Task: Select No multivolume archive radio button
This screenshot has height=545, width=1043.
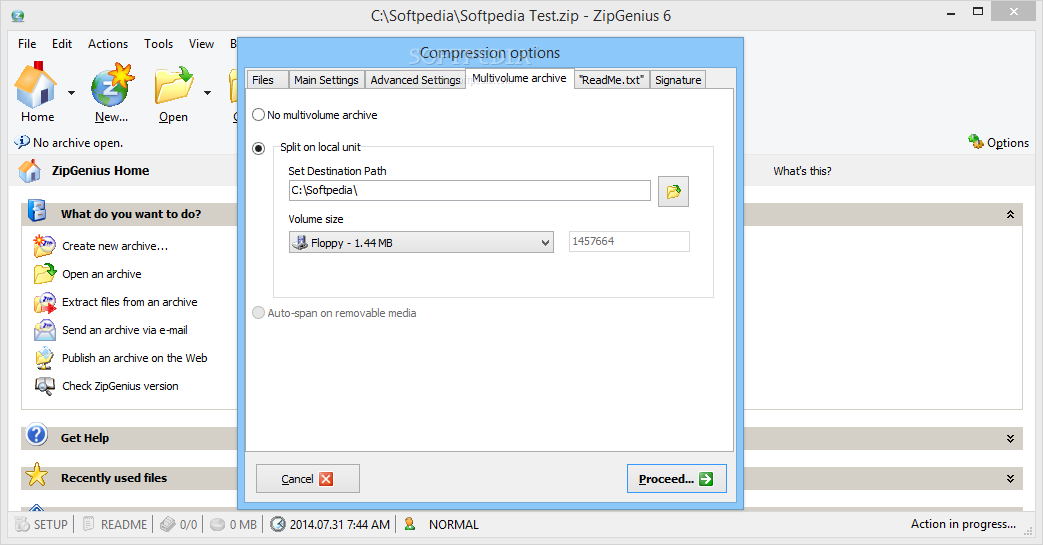Action: [x=259, y=114]
